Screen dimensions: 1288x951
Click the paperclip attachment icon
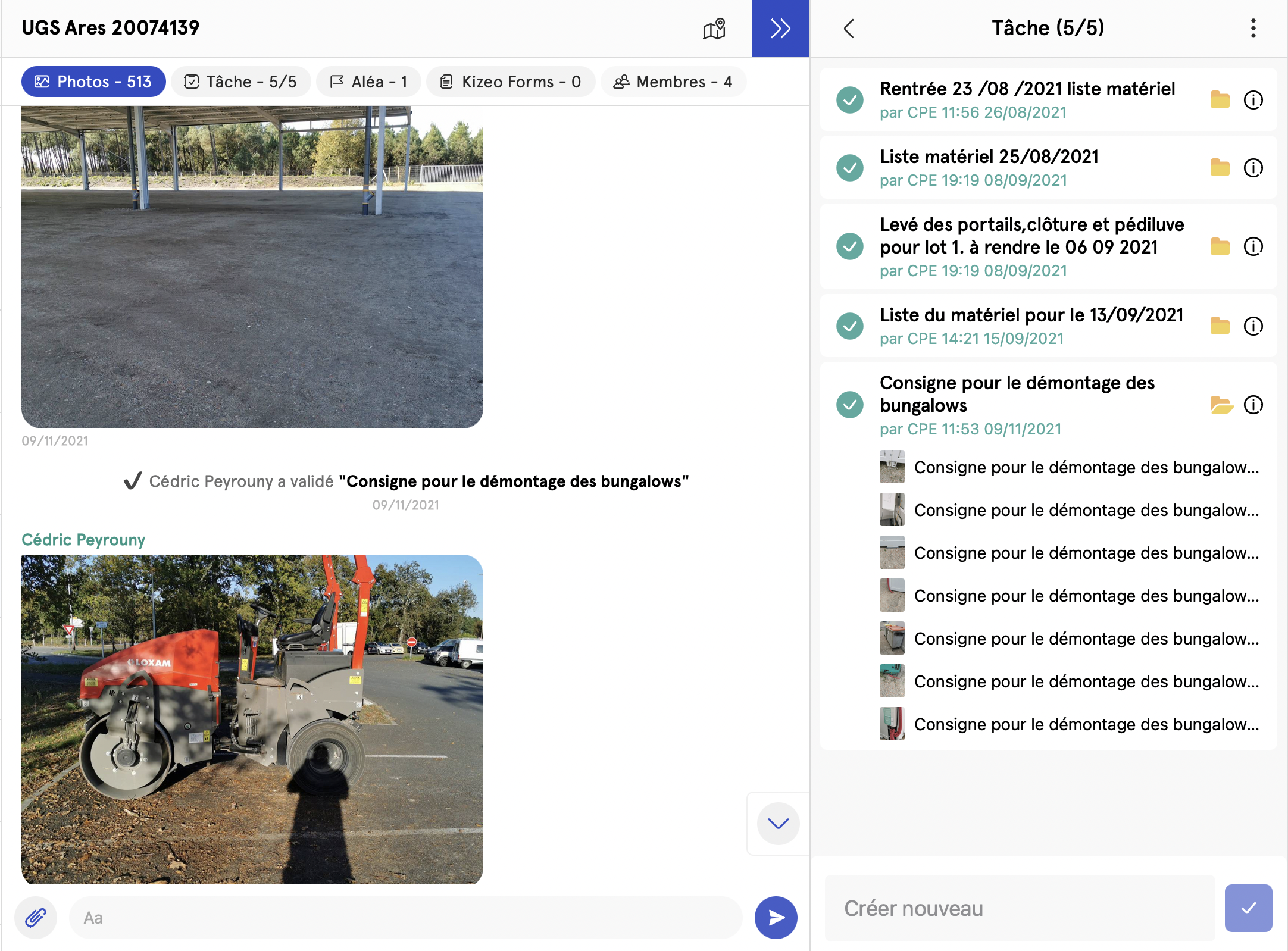click(36, 918)
